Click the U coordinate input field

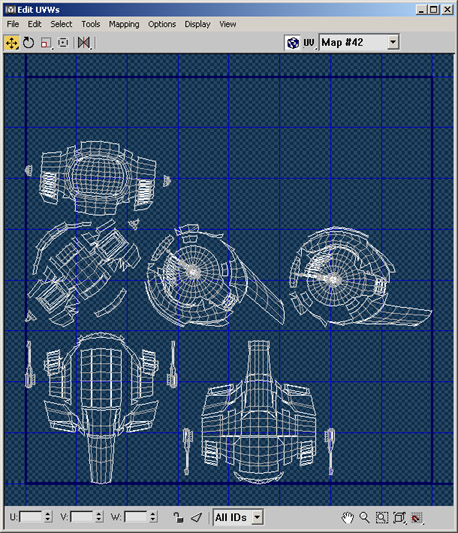click(31, 517)
